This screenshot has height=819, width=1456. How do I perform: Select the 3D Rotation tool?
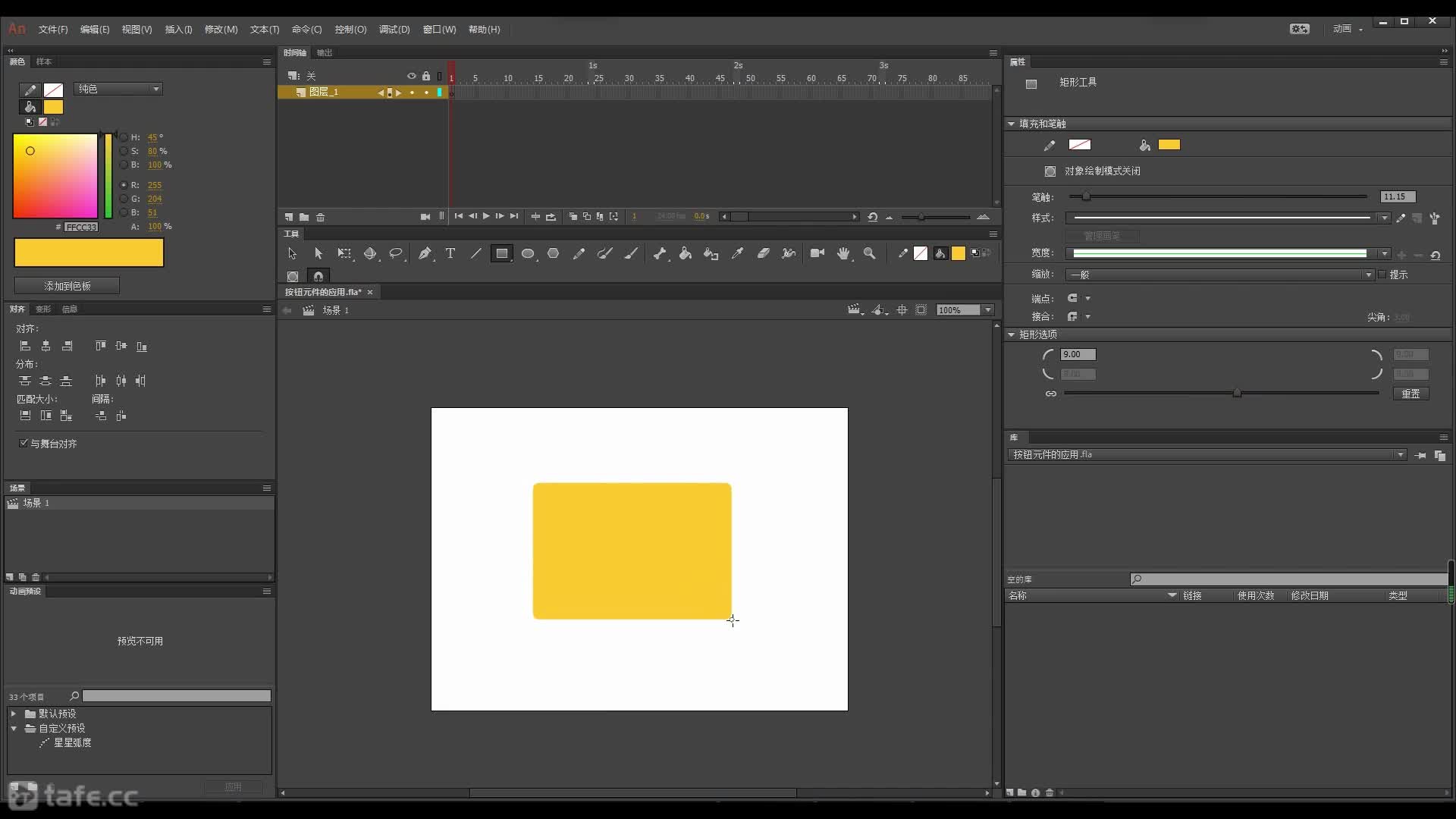[370, 253]
